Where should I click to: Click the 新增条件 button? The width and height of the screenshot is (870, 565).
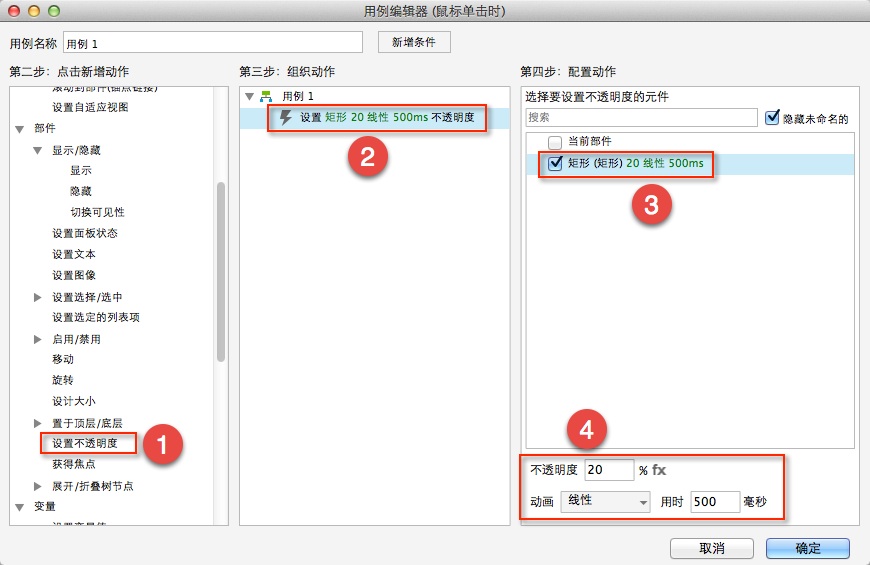(x=414, y=42)
